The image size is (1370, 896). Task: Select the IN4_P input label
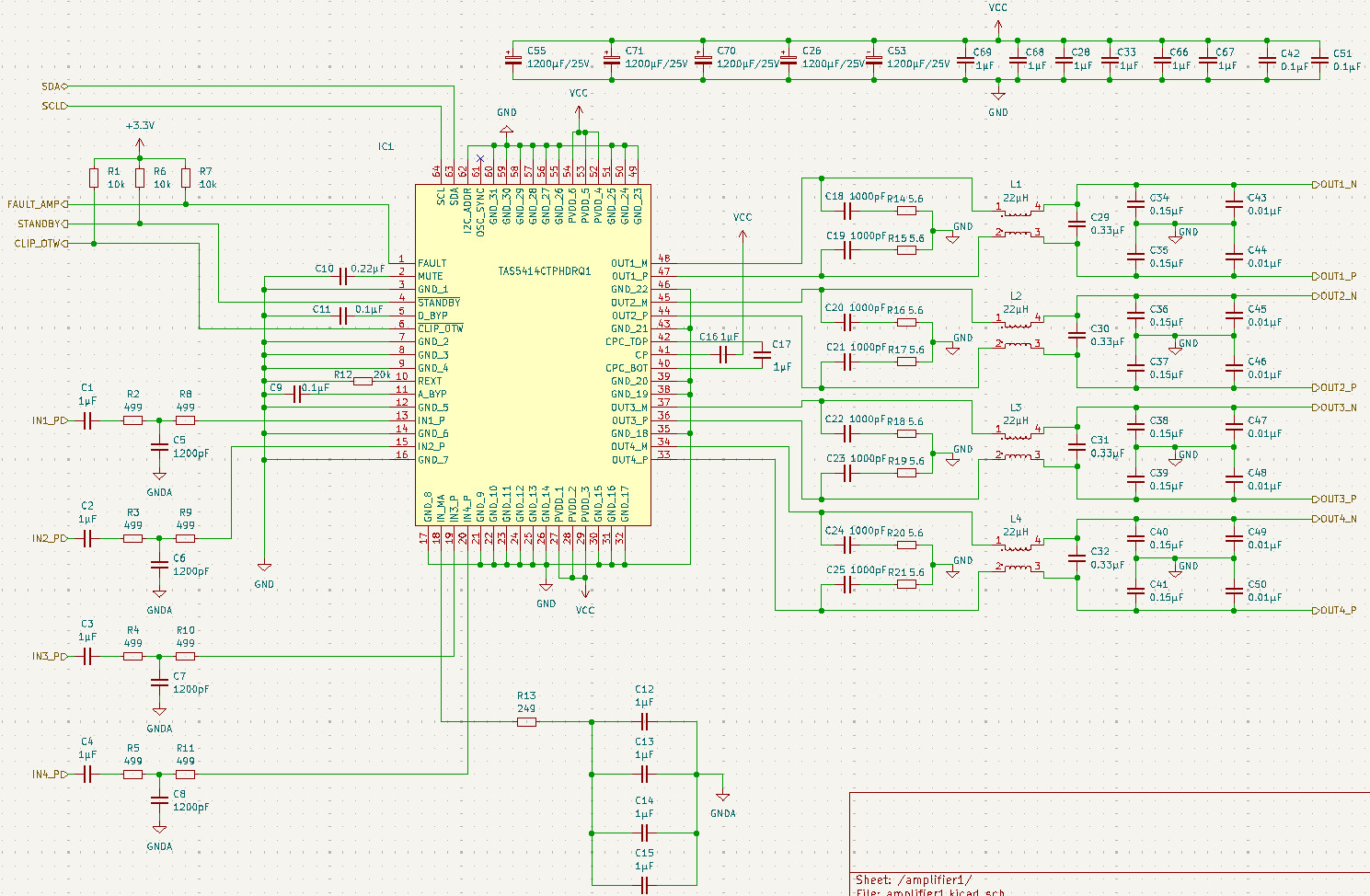pyautogui.click(x=51, y=775)
